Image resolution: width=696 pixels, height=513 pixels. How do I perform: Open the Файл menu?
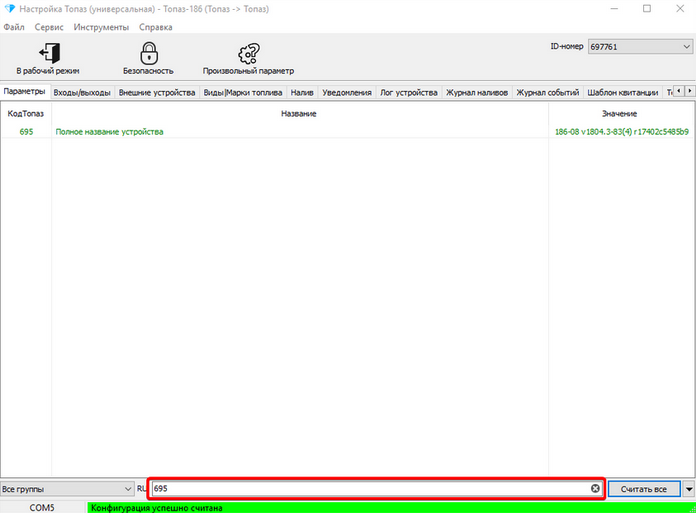14,27
